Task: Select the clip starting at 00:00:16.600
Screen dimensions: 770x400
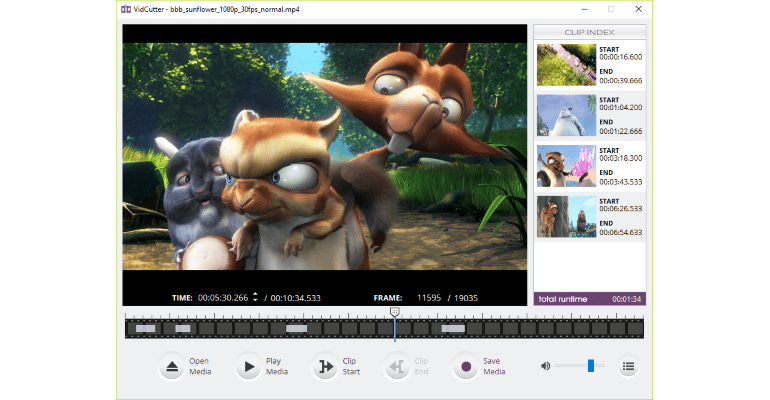Action: pos(589,65)
